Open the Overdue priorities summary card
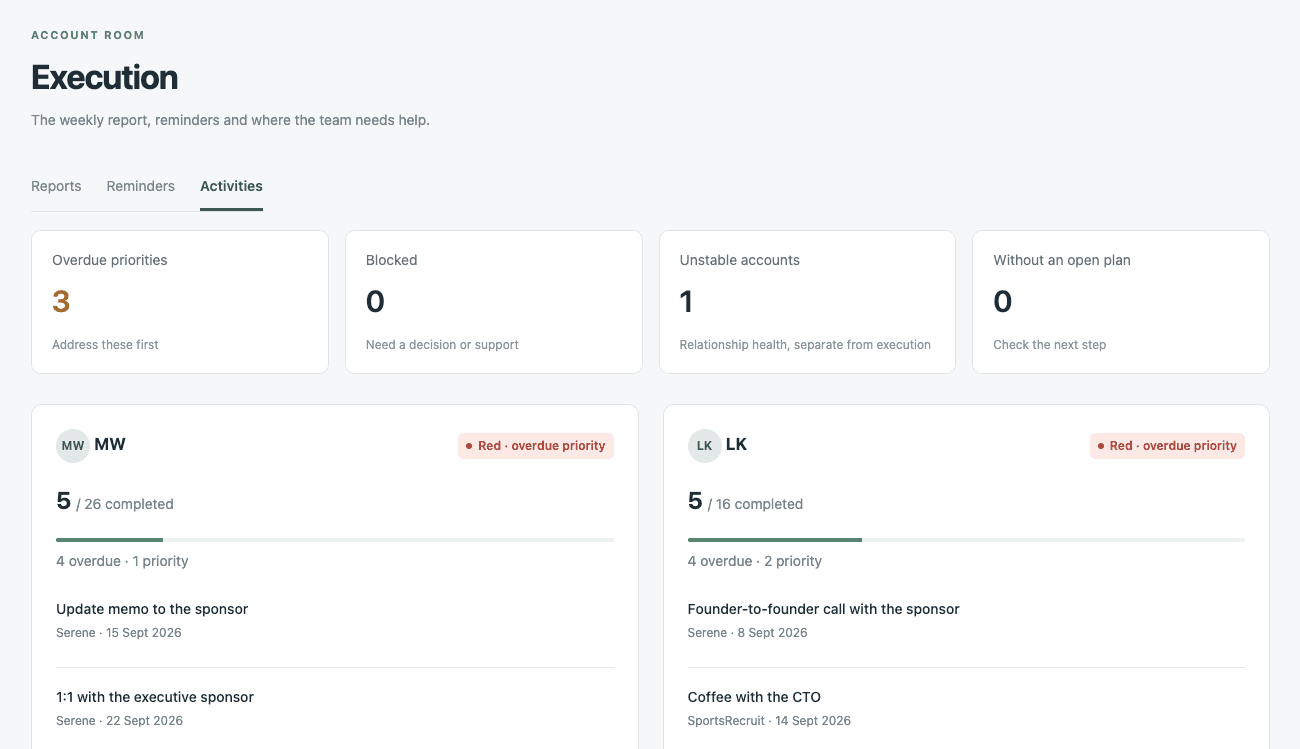1300x749 pixels. tap(180, 302)
